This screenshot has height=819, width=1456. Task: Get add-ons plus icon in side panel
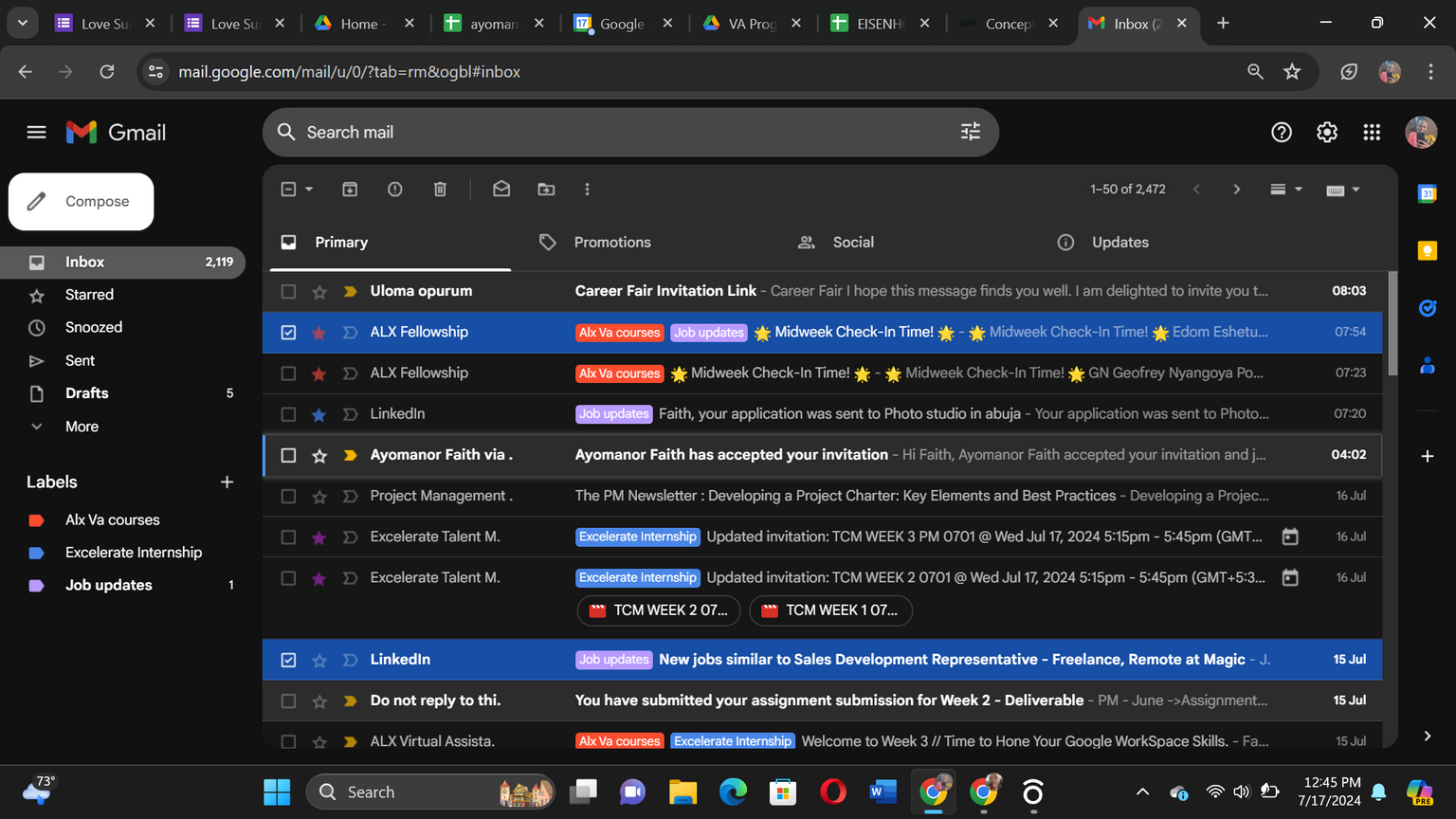(x=1427, y=456)
